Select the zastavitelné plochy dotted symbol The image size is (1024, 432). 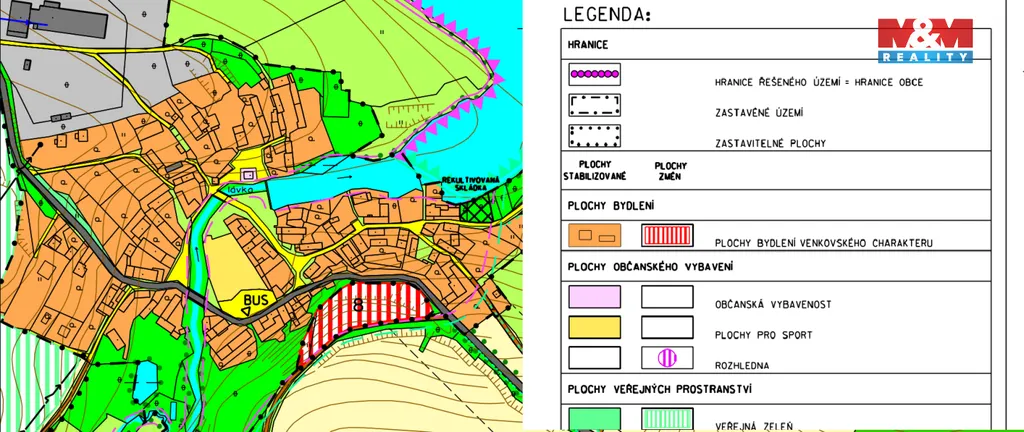click(594, 136)
